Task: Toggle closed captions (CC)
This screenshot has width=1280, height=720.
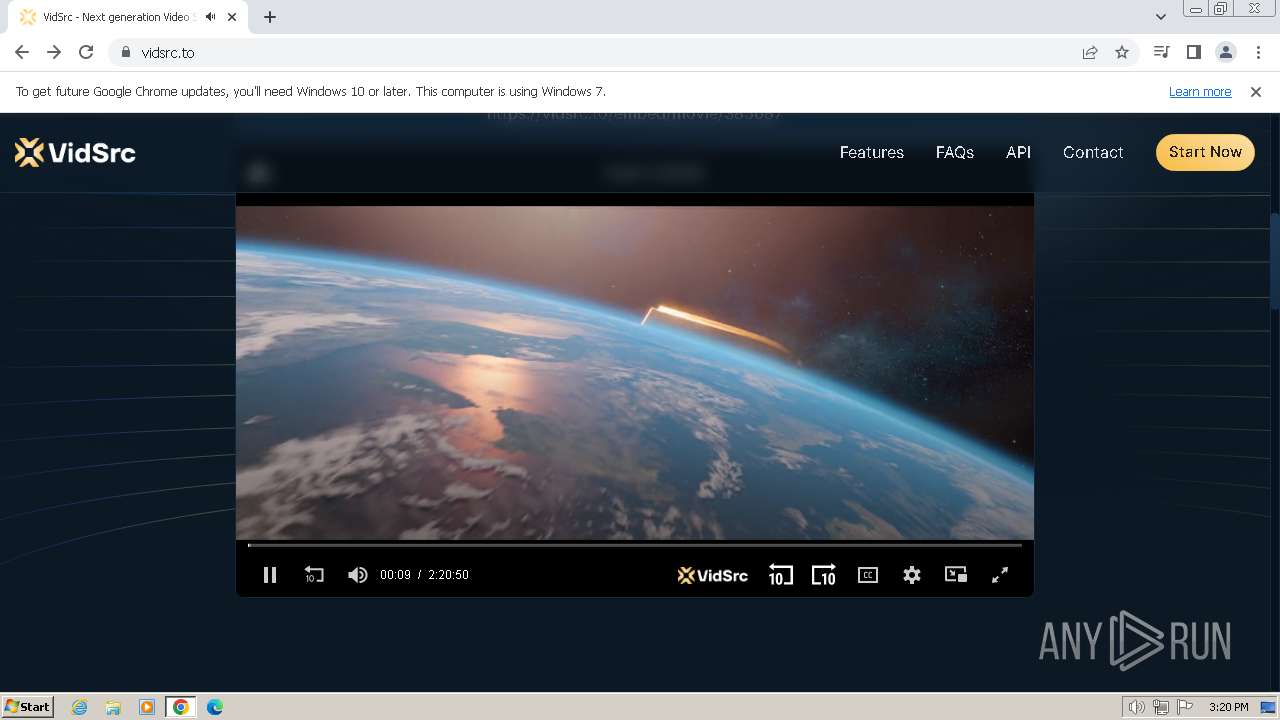Action: pos(868,575)
